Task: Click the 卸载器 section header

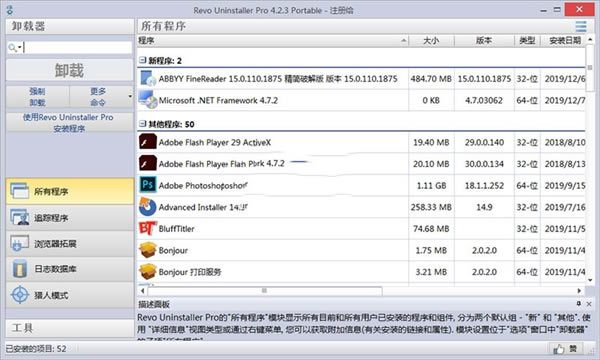Action: [x=70, y=26]
